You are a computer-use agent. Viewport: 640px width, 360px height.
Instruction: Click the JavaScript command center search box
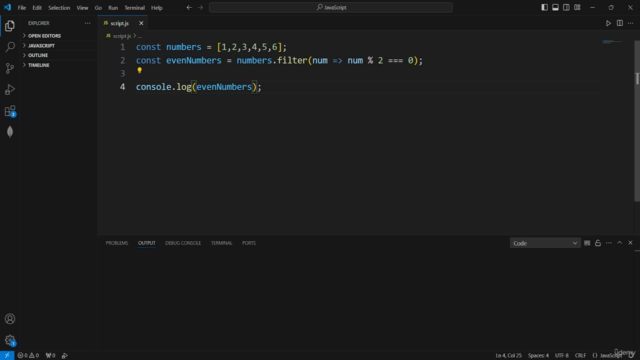pyautogui.click(x=331, y=7)
